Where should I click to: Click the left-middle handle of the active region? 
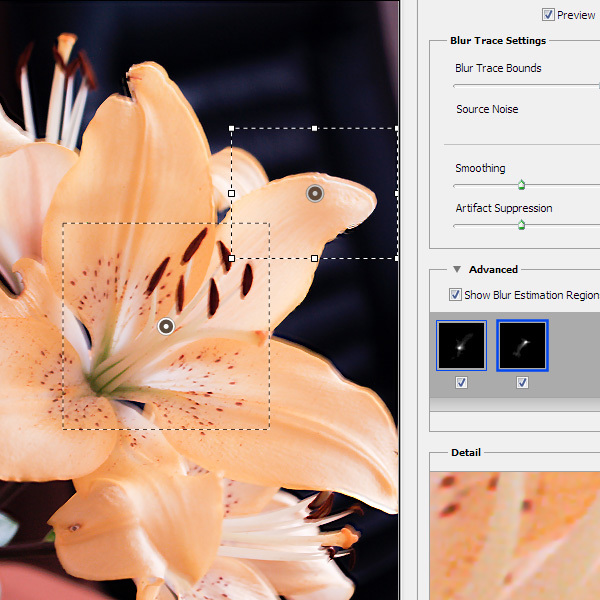coord(232,193)
